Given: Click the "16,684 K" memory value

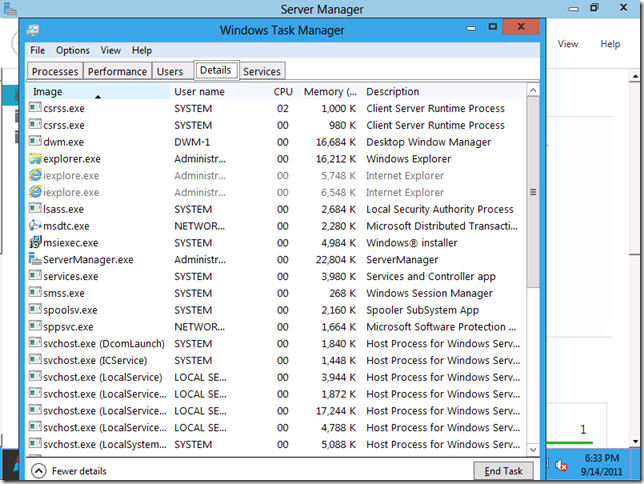Looking at the screenshot, I should [x=336, y=142].
